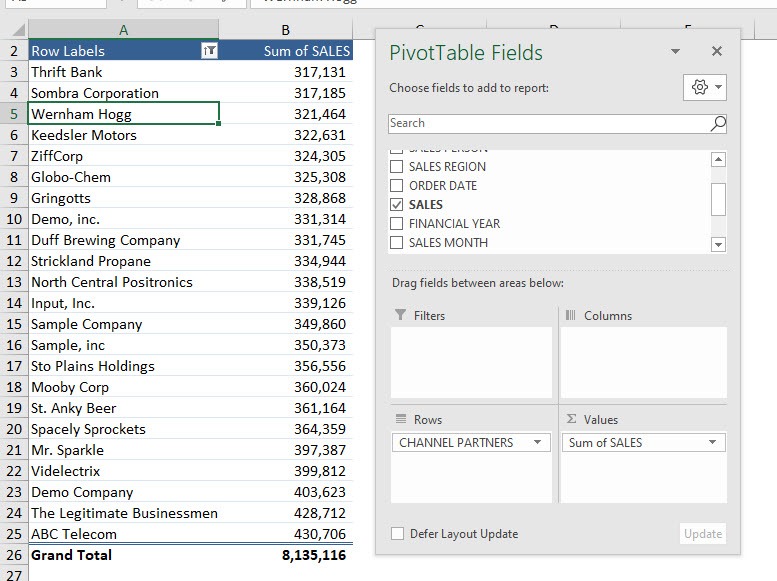Select the Spacely Sprockets cell
The height and width of the screenshot is (581, 777).
[123, 429]
